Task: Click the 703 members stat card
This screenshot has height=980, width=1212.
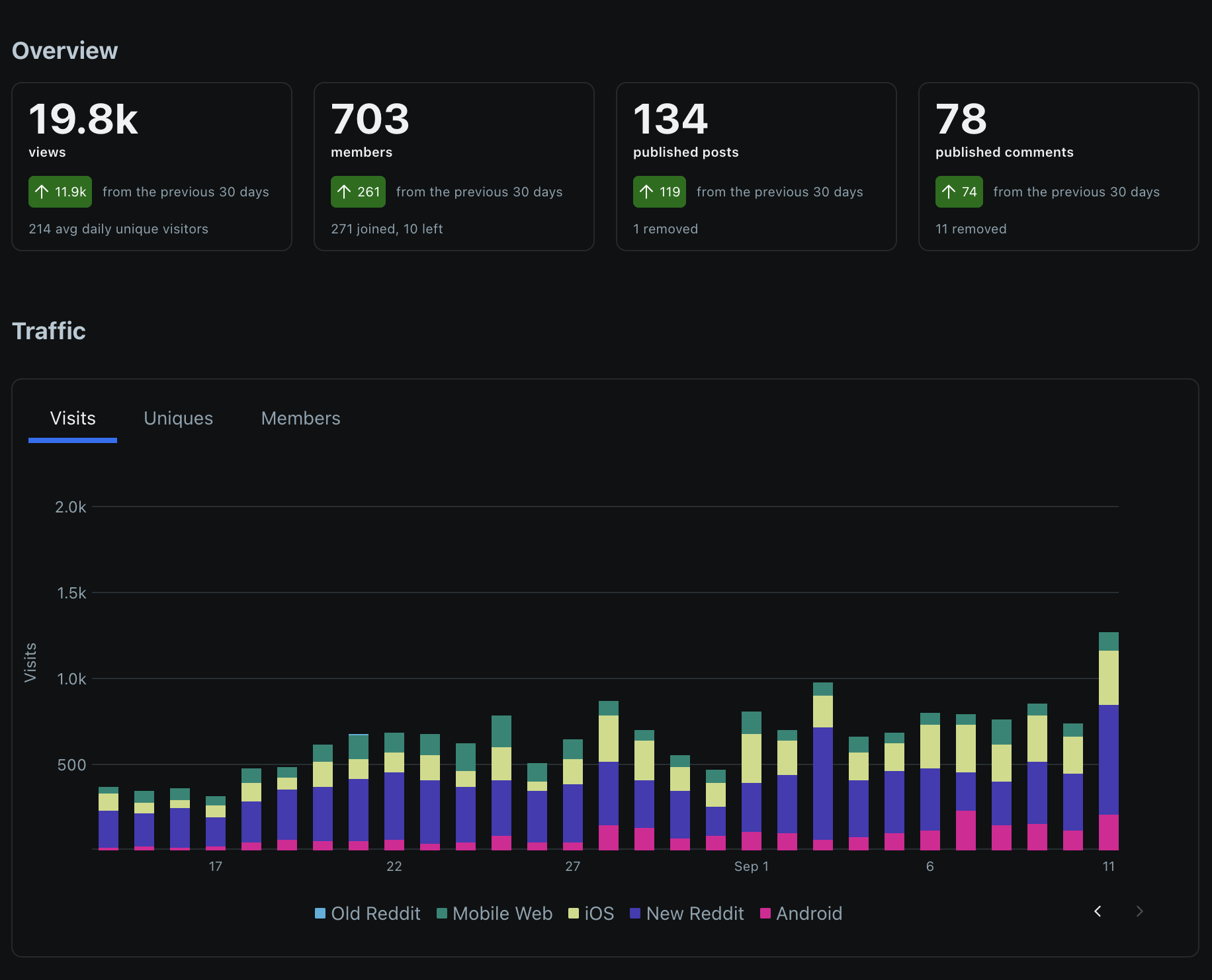Action: [454, 166]
